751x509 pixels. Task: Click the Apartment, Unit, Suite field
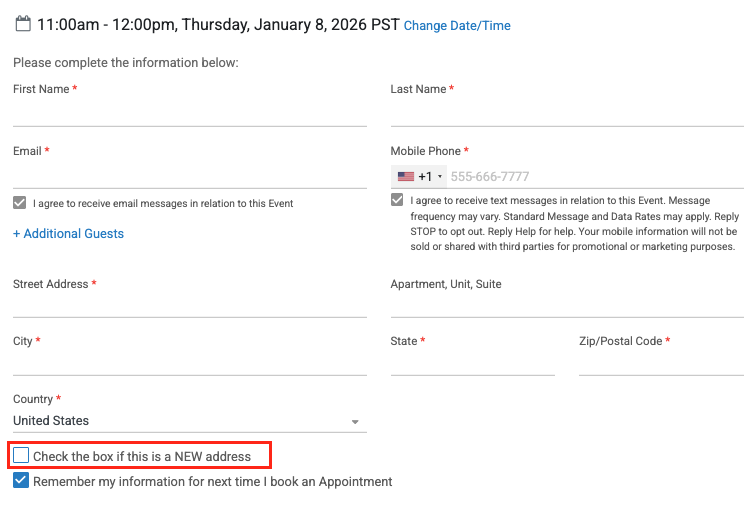[566, 306]
